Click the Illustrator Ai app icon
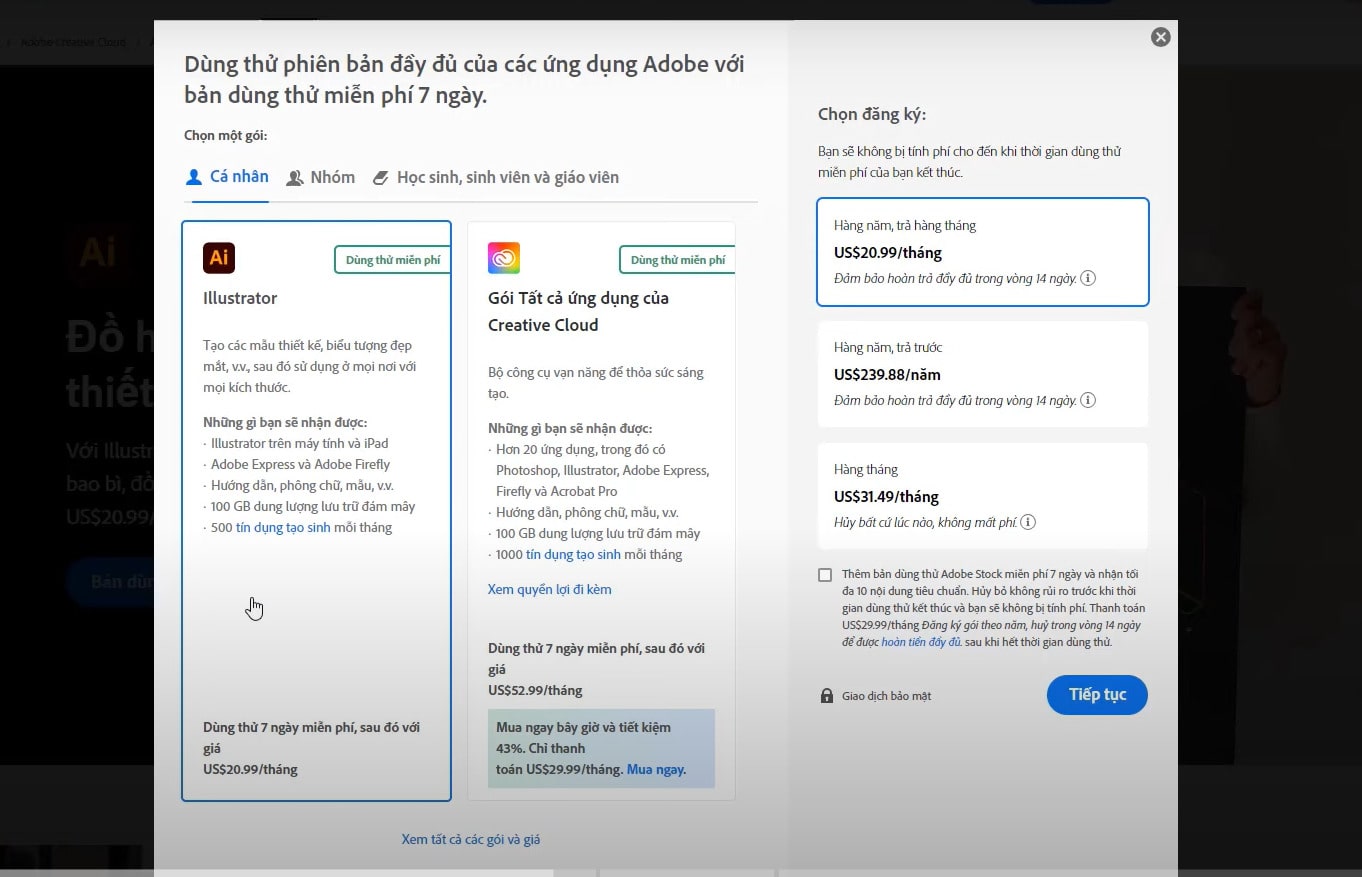The width and height of the screenshot is (1362, 877). click(219, 258)
